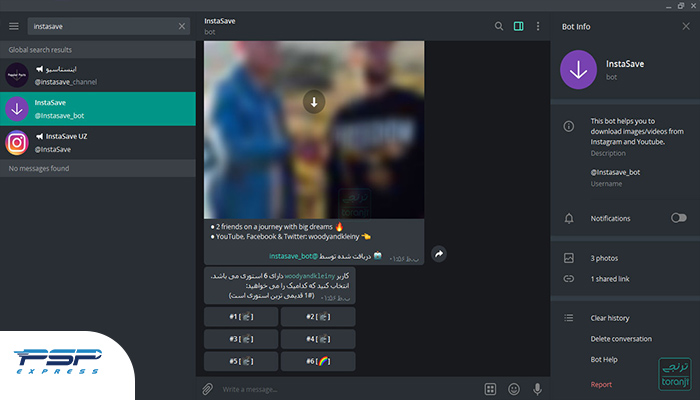Choose story button #3
700x400 pixels.
tap(241, 339)
